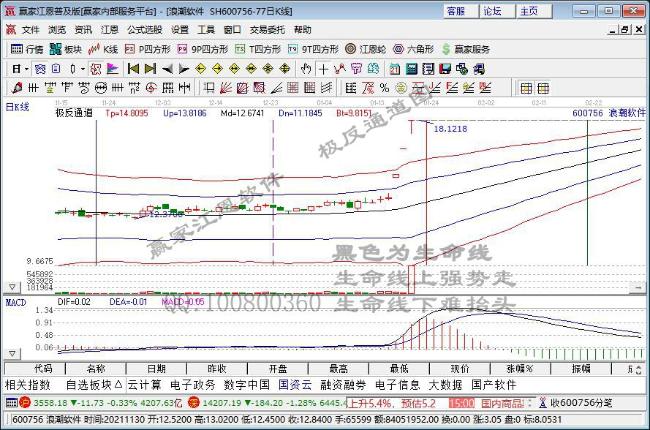Image resolution: width=650 pixels, height=430 pixels.
Task: Open the 帮助 menu
Action: coord(303,30)
